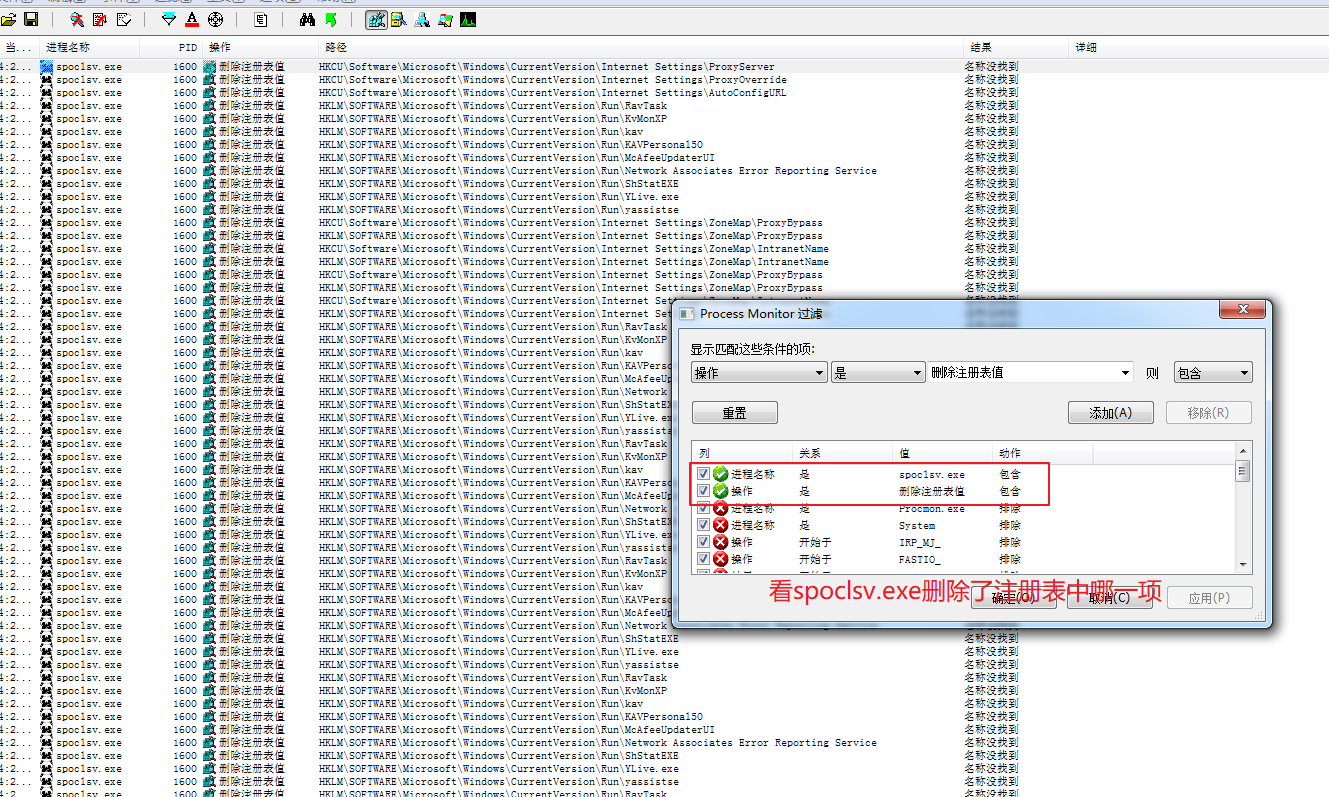Click the 添加(A) add button
This screenshot has height=797, width=1329.
pyautogui.click(x=1111, y=413)
